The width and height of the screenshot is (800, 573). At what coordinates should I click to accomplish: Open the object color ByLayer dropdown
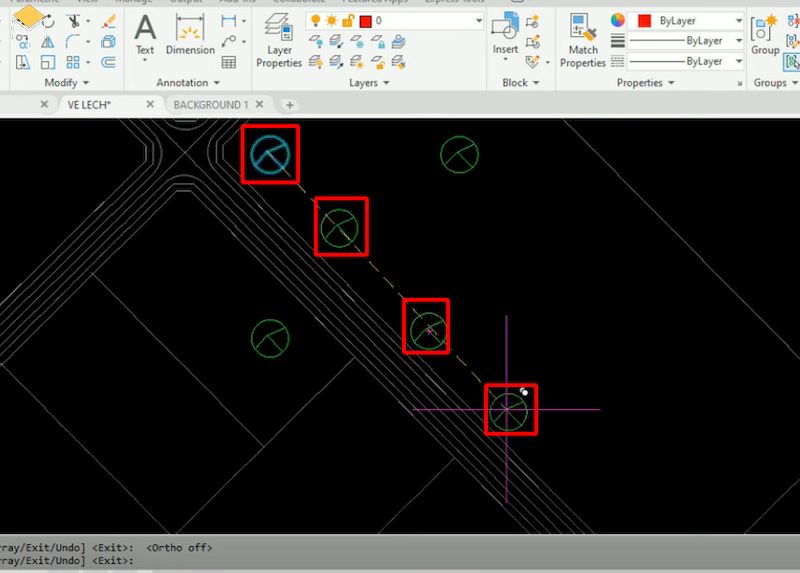pos(738,21)
